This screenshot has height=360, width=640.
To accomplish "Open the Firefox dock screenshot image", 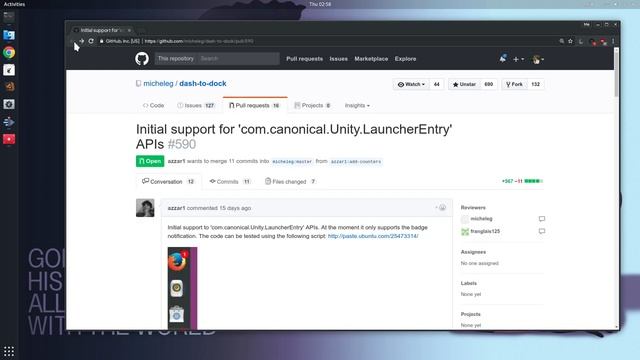I will point(182,288).
